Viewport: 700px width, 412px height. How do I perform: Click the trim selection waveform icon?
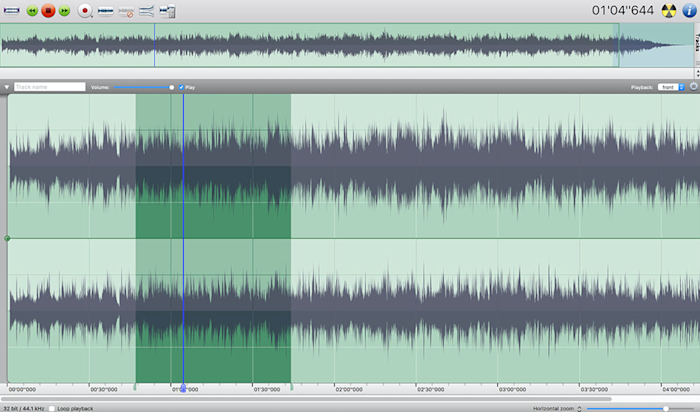(105, 11)
